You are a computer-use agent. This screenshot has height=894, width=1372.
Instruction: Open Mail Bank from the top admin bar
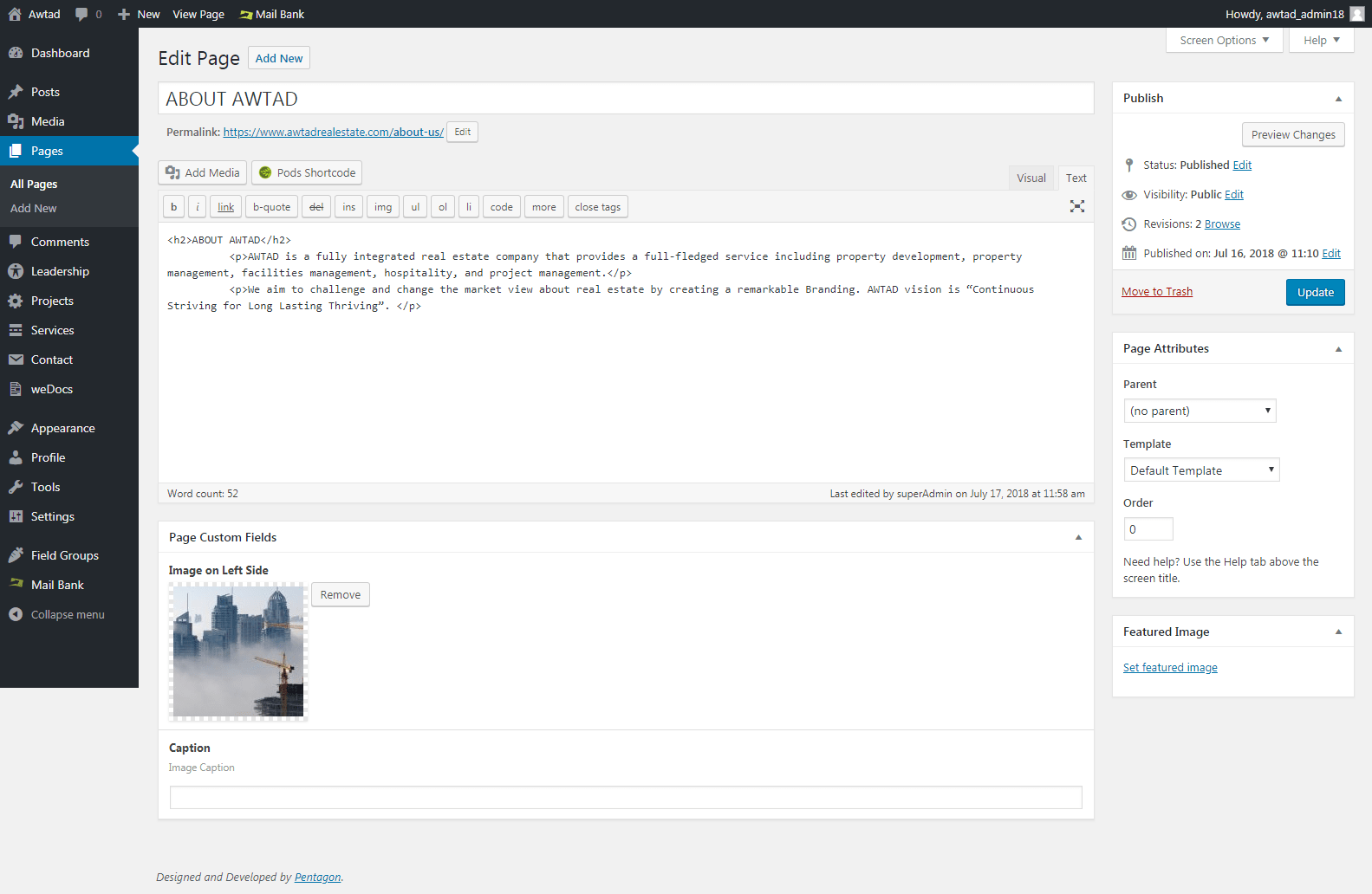[x=271, y=14]
